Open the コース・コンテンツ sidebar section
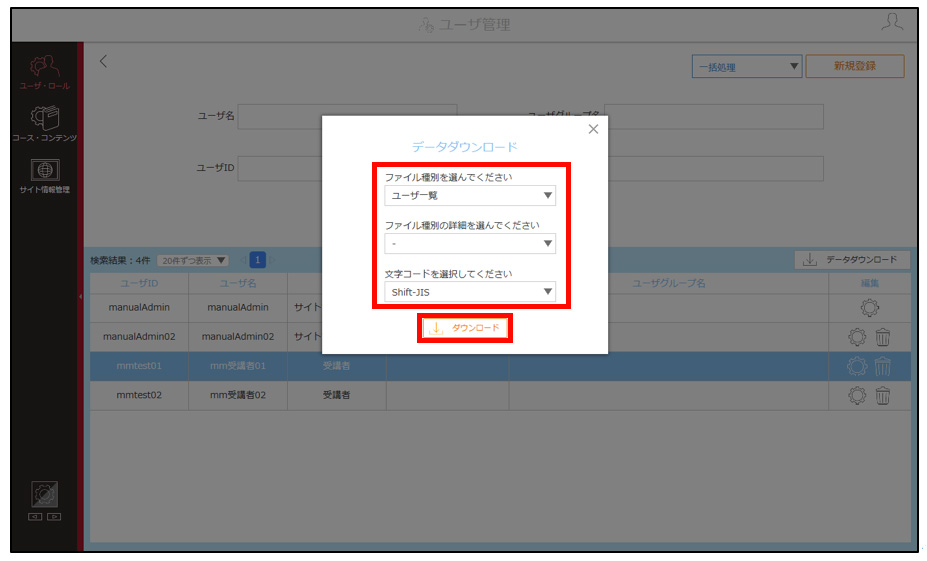 pos(44,124)
